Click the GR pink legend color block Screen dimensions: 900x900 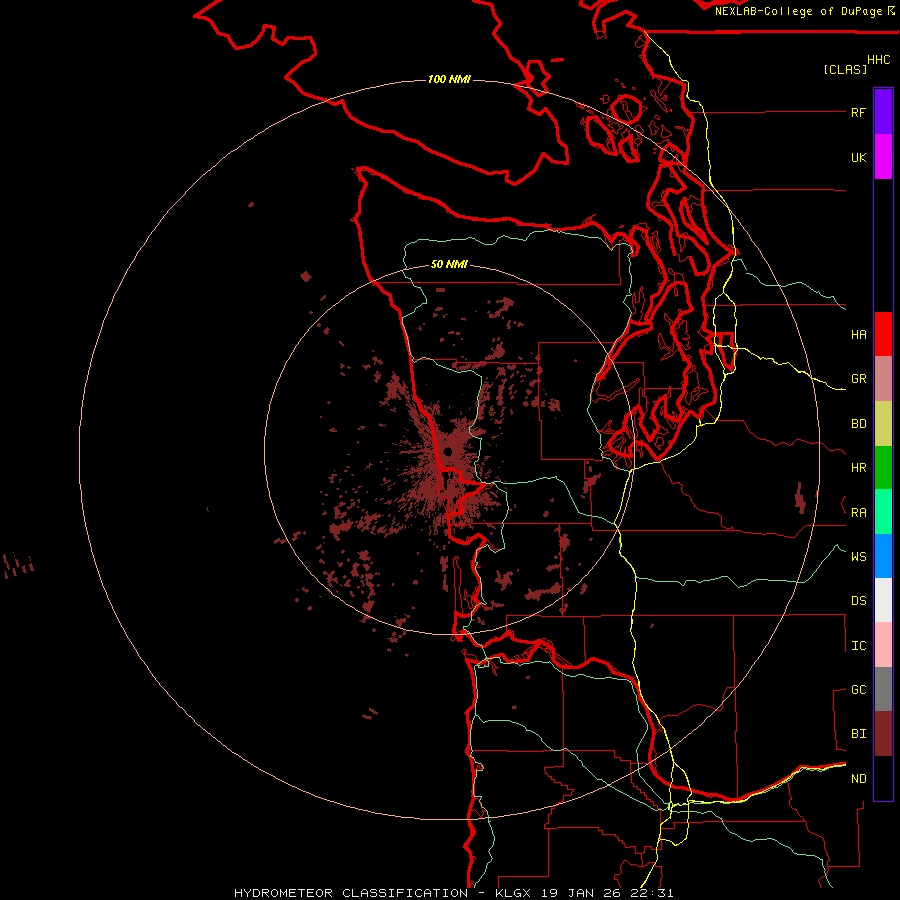pyautogui.click(x=883, y=379)
